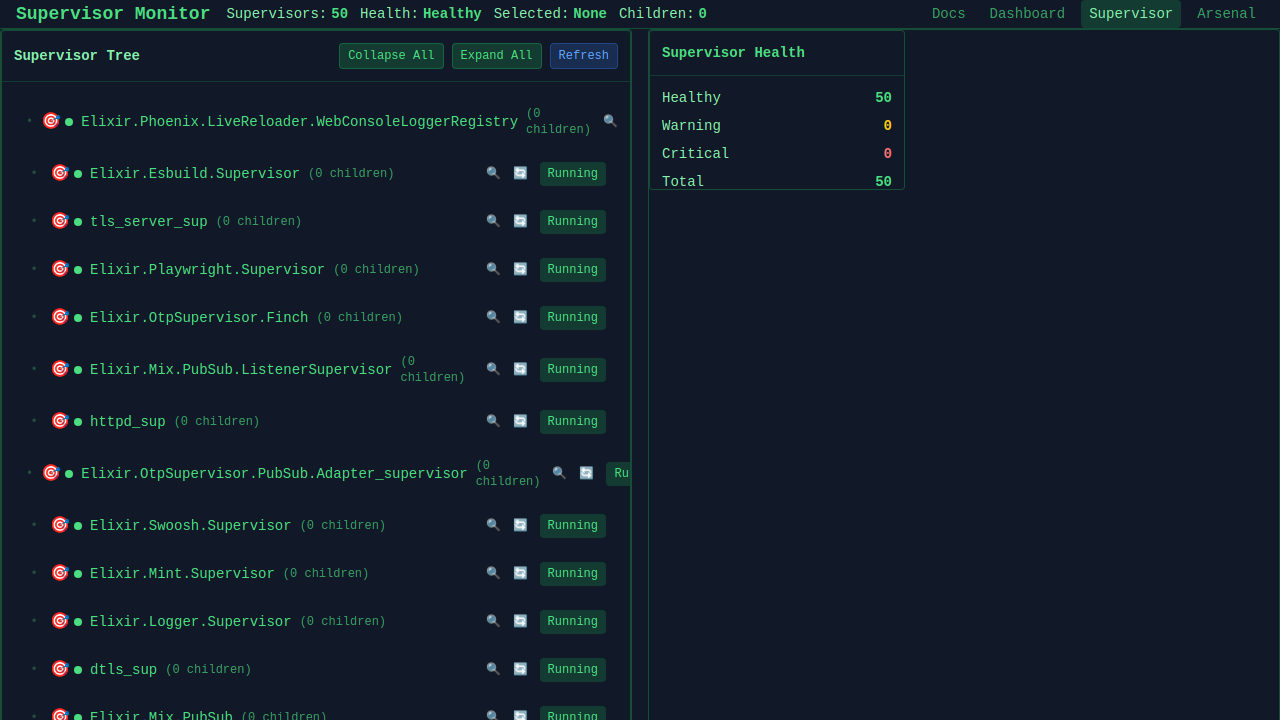Image resolution: width=1280 pixels, height=720 pixels.
Task: Click magnifier on WebConsoleLoggerRegistry row
Action: 610,121
